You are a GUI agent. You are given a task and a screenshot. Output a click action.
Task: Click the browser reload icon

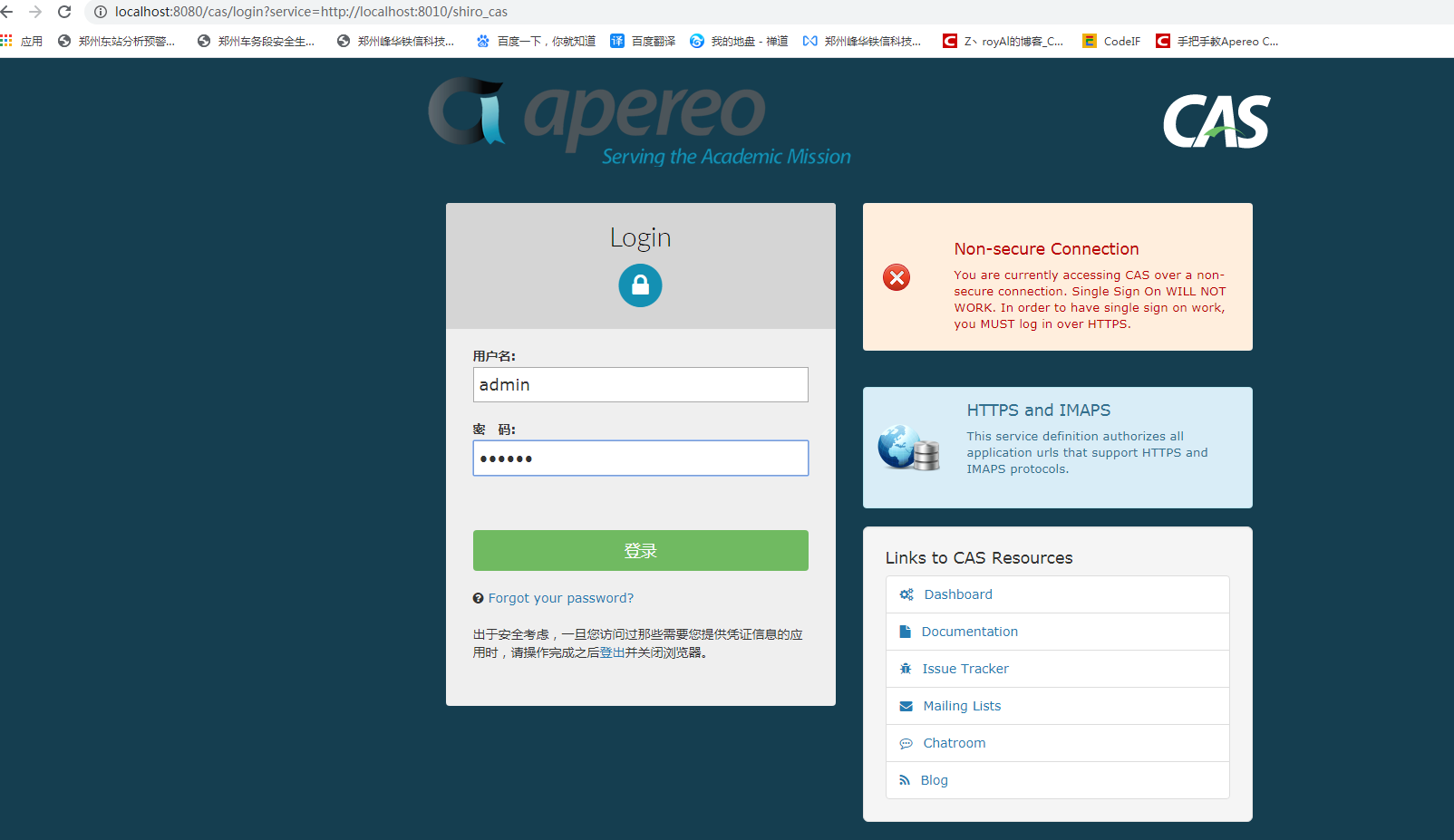tap(63, 12)
